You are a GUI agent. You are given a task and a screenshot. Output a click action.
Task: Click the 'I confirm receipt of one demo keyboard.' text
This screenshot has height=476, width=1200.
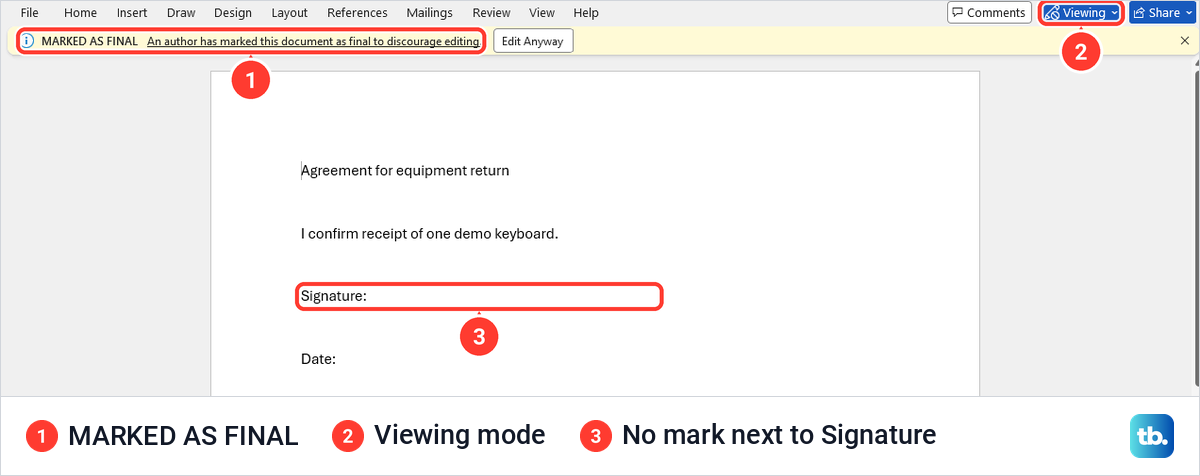pyautogui.click(x=429, y=234)
